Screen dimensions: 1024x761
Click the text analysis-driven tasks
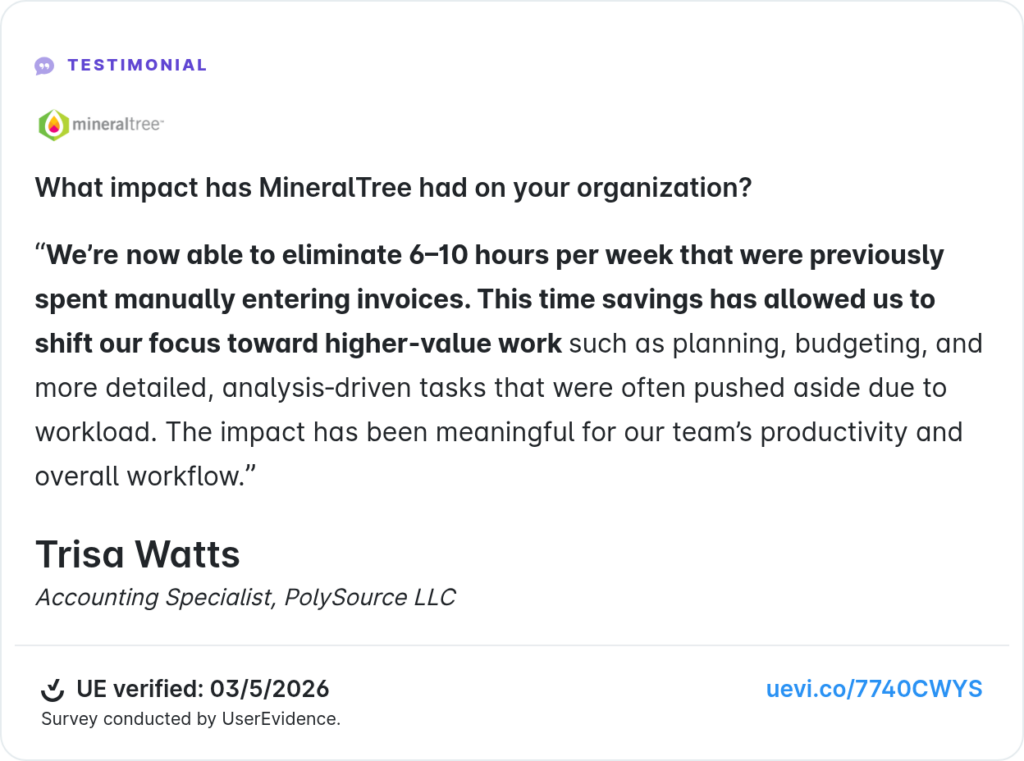pos(354,388)
